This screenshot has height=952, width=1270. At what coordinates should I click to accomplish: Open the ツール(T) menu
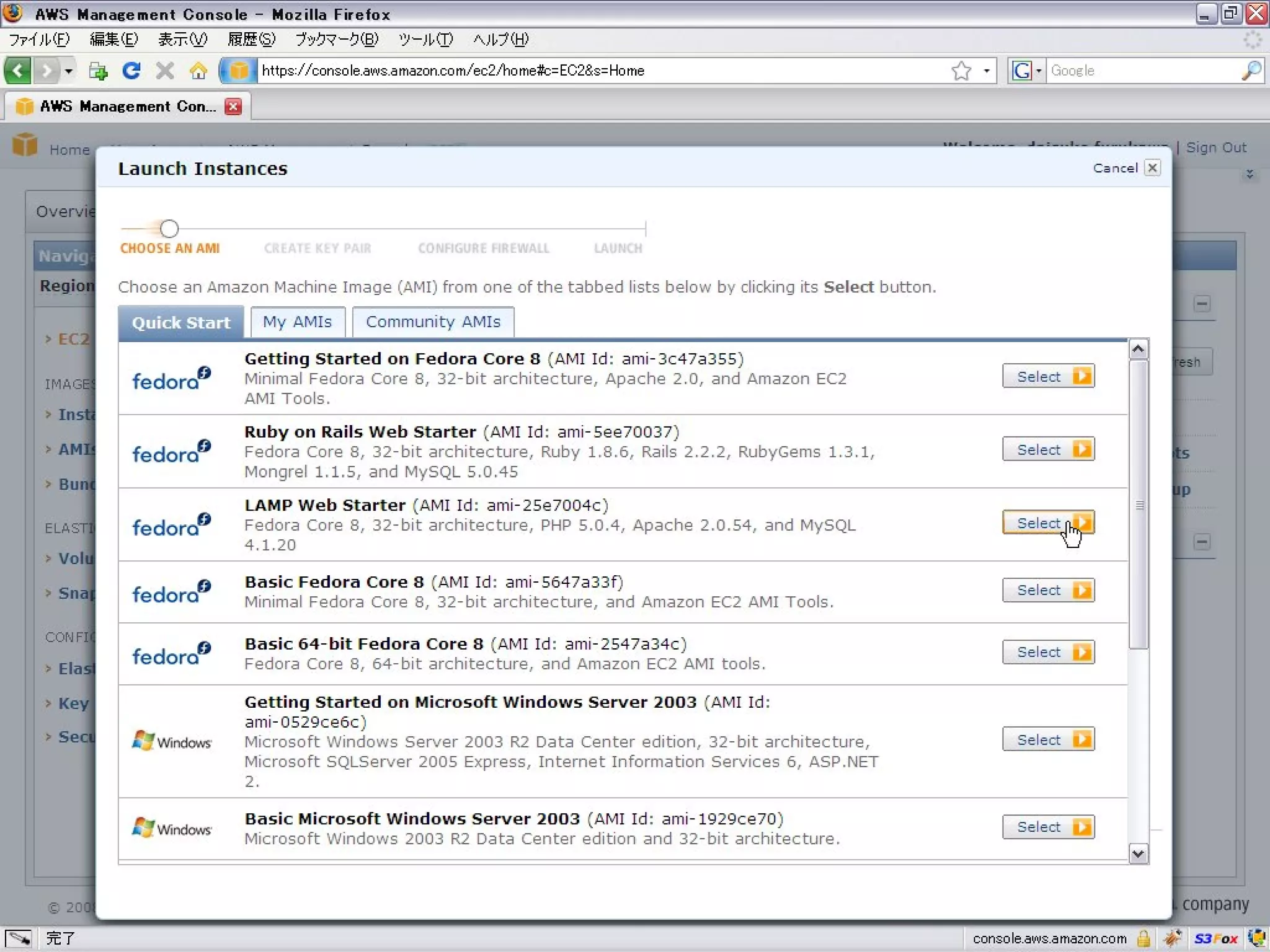[425, 40]
